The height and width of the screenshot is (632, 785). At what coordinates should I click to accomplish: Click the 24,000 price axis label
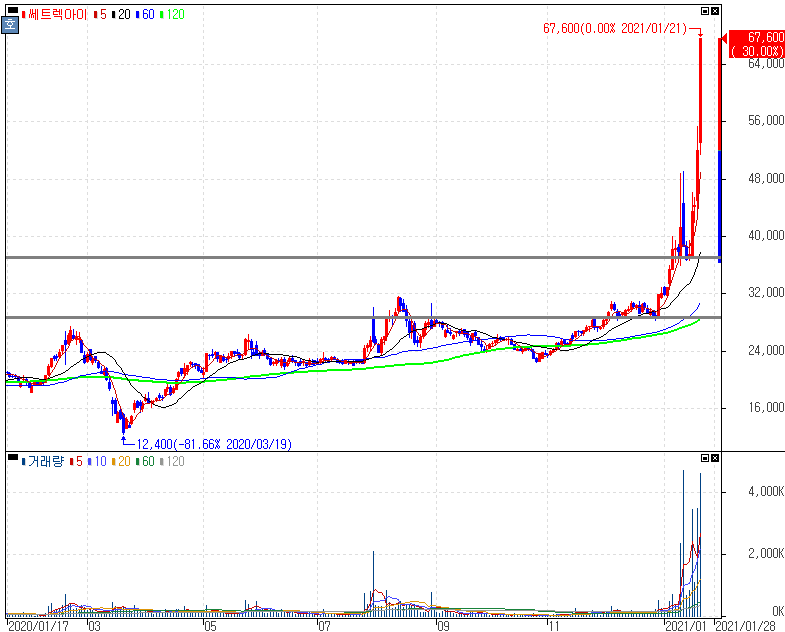766,350
